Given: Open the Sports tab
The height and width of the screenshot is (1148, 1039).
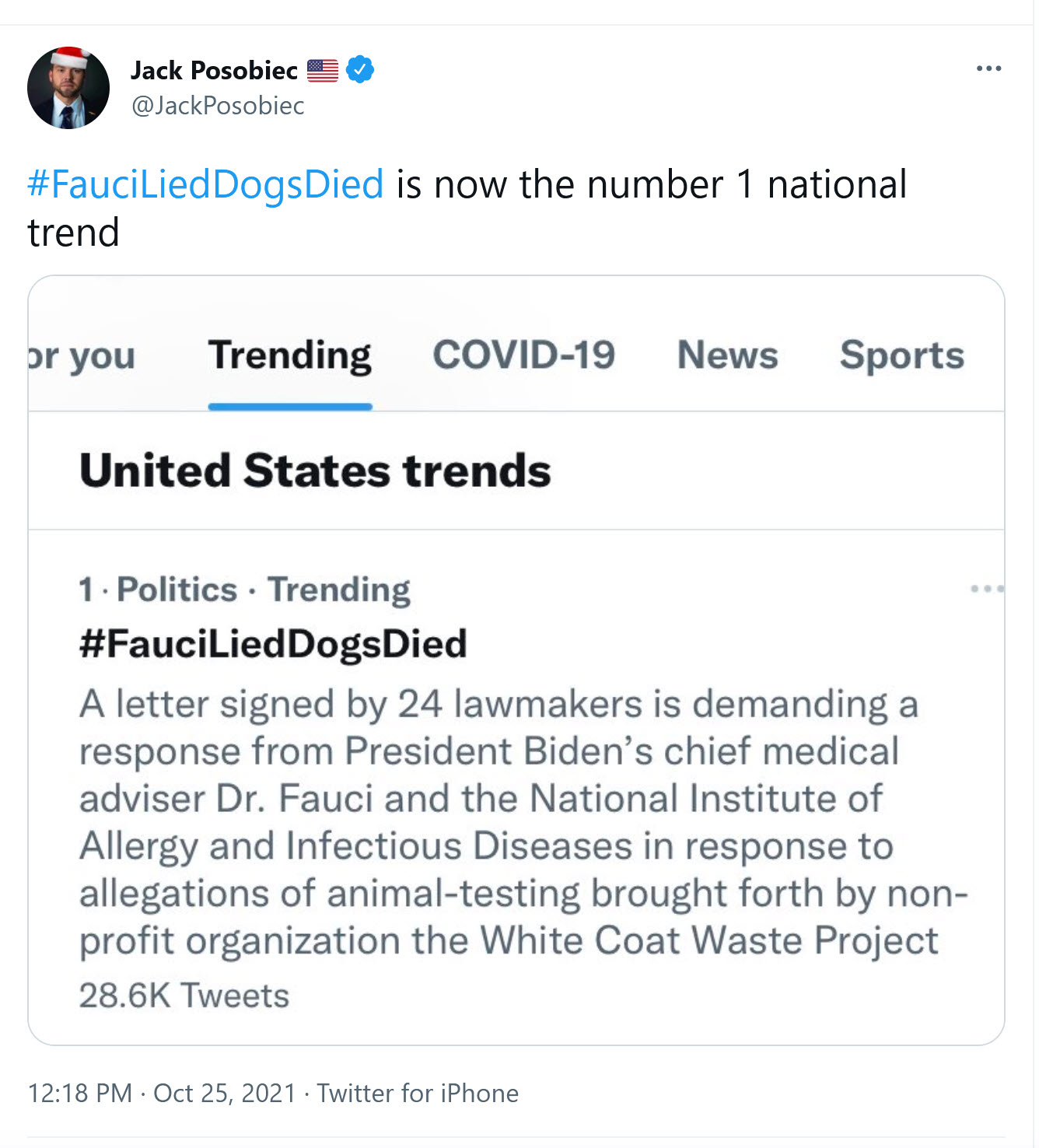Looking at the screenshot, I should click(901, 355).
